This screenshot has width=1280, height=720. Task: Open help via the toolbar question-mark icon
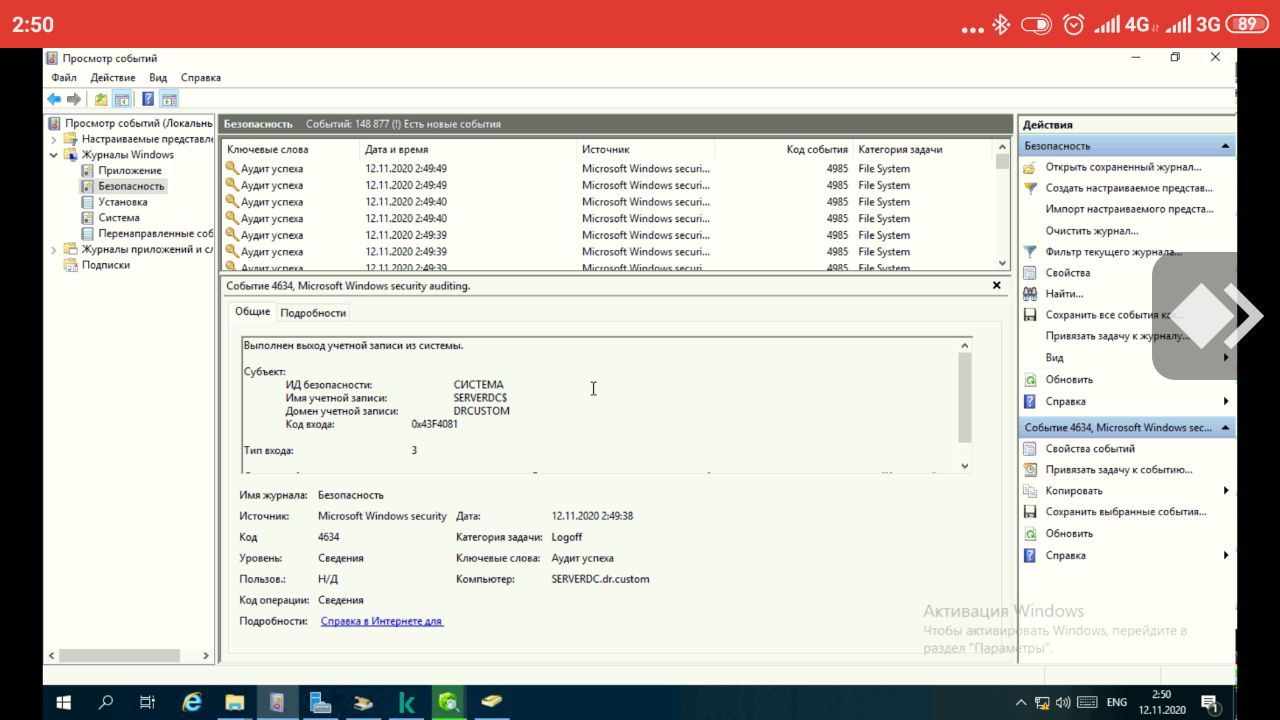pyautogui.click(x=148, y=99)
